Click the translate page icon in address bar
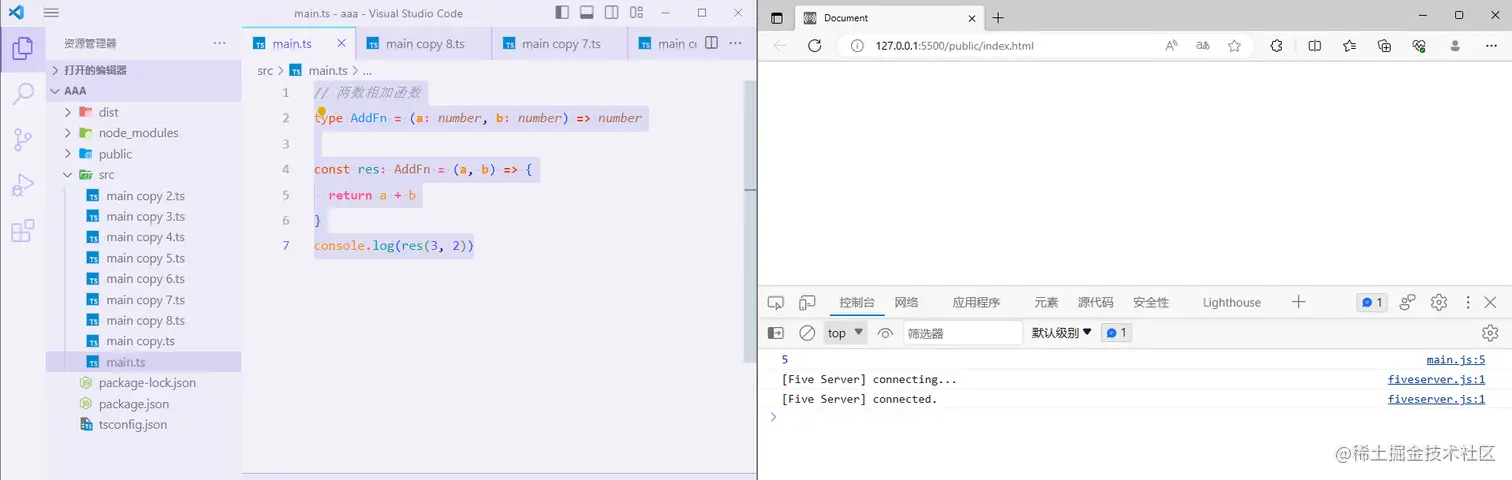This screenshot has height=480, width=1512. (x=1203, y=46)
